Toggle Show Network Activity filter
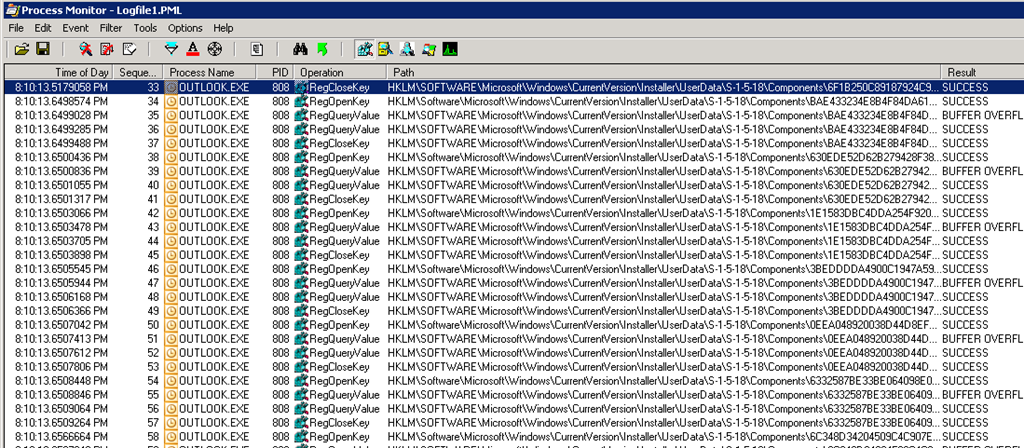 tap(407, 48)
